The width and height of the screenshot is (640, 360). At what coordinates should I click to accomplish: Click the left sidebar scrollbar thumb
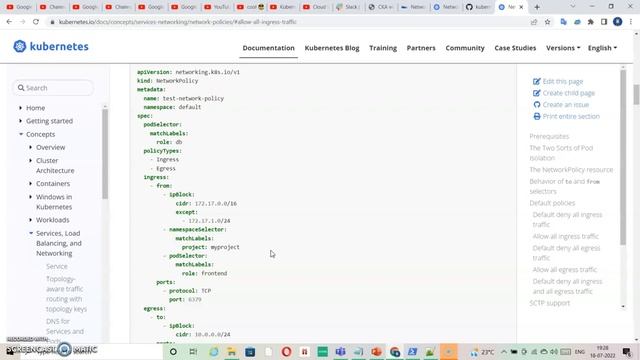tap(105, 154)
